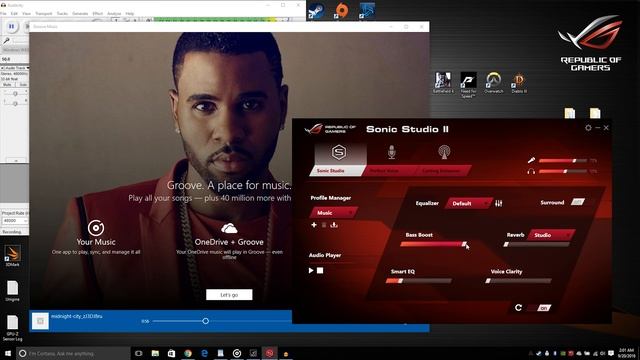Open Audacity Analyze menu
The height and width of the screenshot is (360, 640).
coord(114,13)
